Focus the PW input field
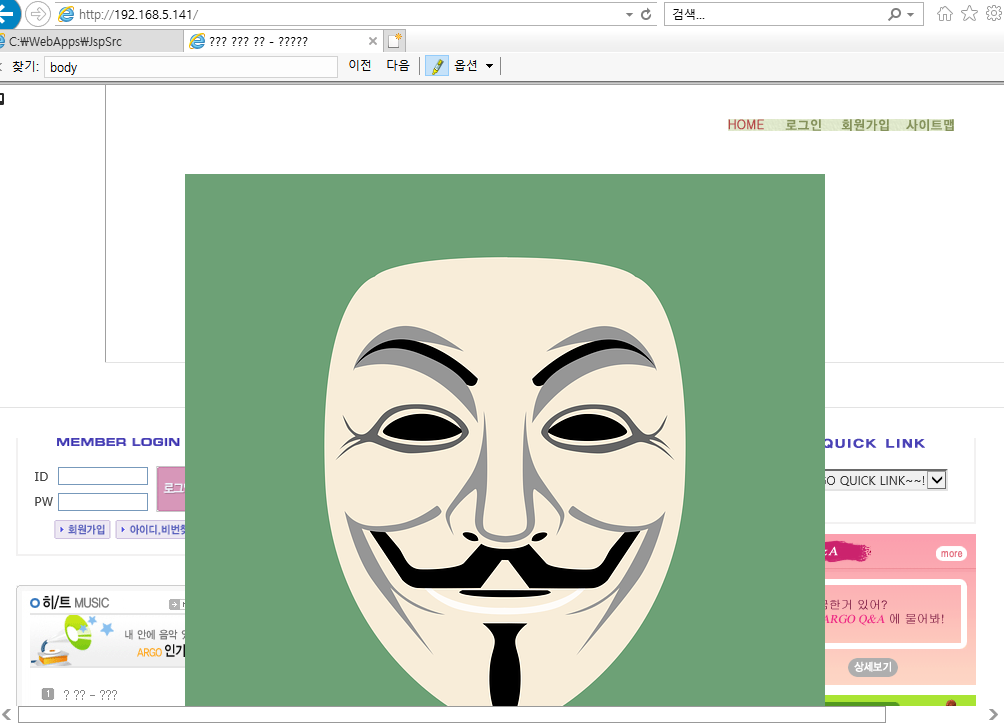Image resolution: width=1004 pixels, height=723 pixels. pyautogui.click(x=103, y=501)
